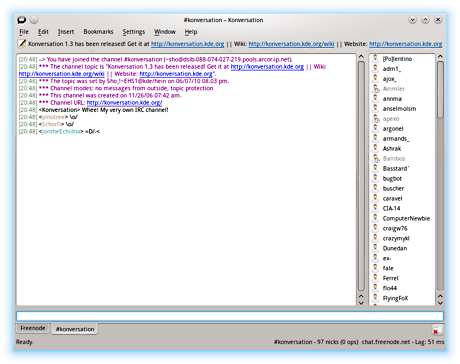
Task: Click the pencil icon to edit the channel topic
Action: 22,44
